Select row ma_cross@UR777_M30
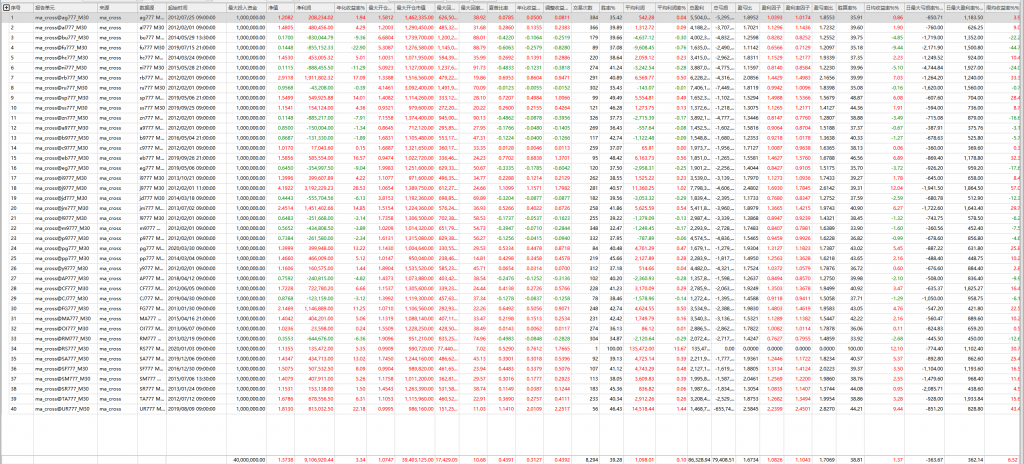The height and width of the screenshot is (464, 1024). click(62, 408)
